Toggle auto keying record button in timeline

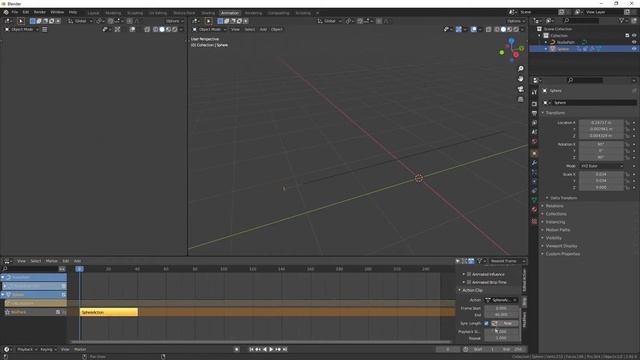pyautogui.click(x=236, y=349)
